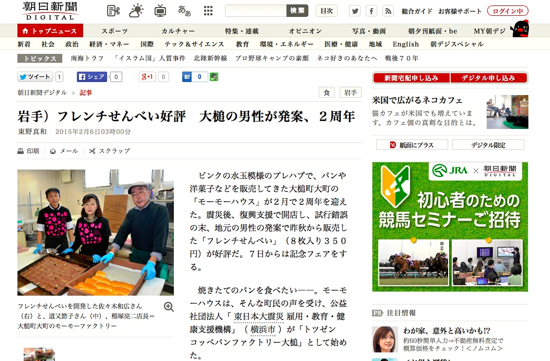This screenshot has width=550, height=361.
Task: Click the red デジタル申し込み button
Action: tap(489, 78)
